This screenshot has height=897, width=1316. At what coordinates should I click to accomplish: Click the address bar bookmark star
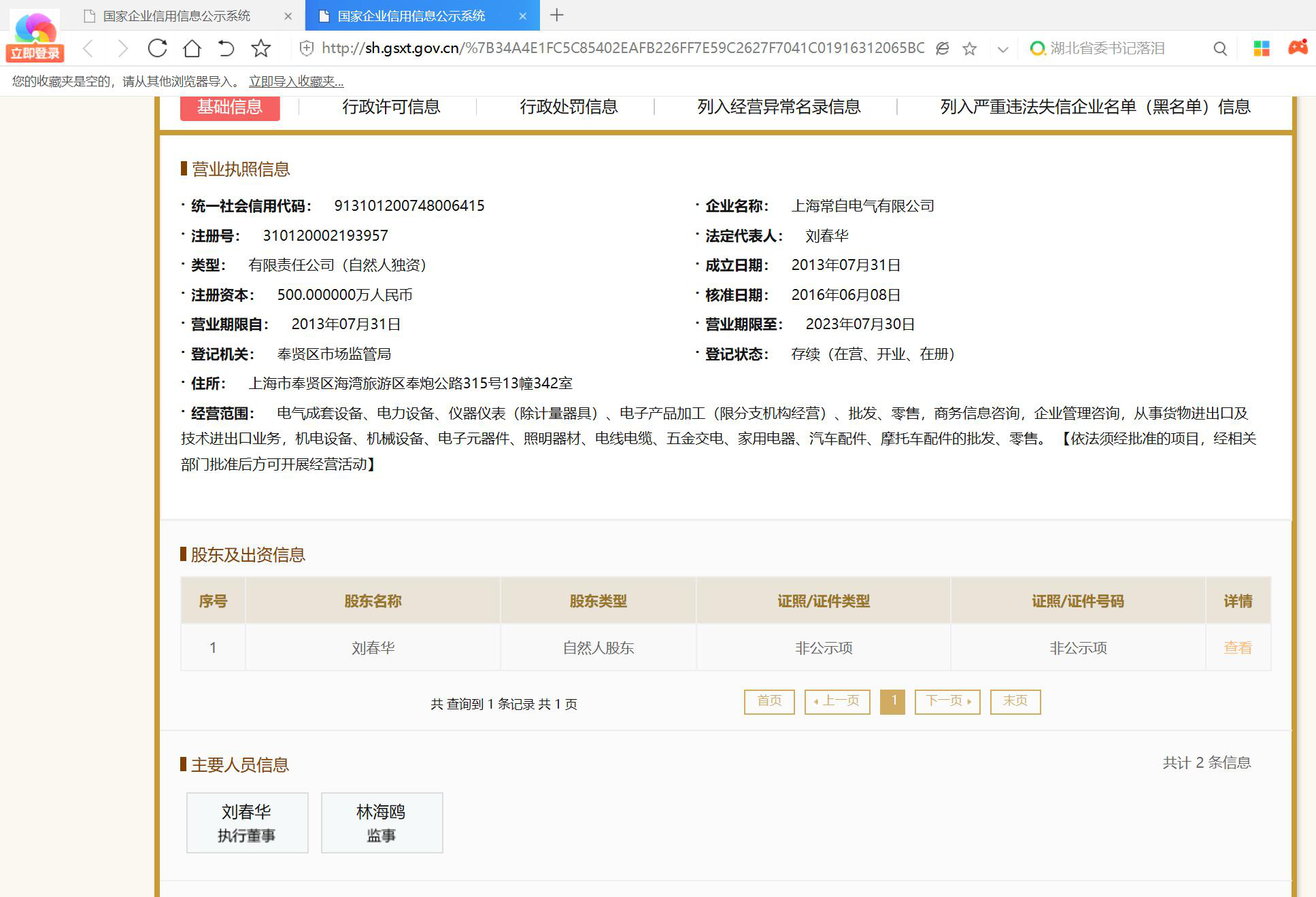pos(970,48)
